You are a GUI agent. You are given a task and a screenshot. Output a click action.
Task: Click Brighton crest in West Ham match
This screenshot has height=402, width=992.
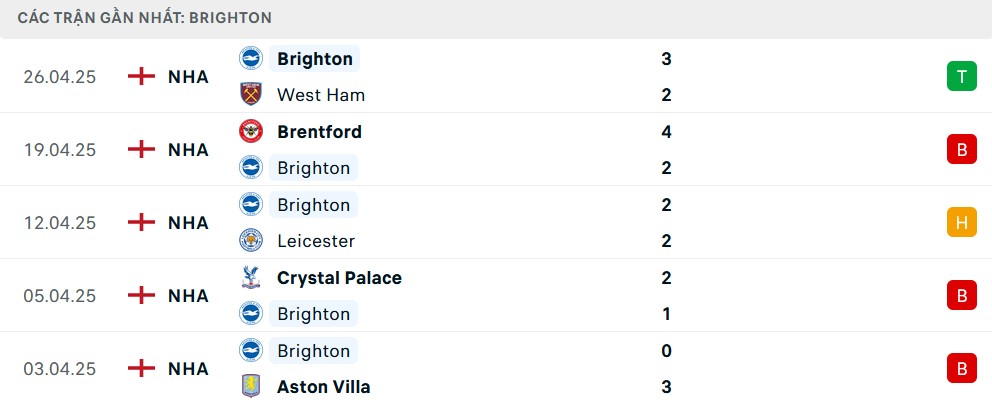pos(251,58)
